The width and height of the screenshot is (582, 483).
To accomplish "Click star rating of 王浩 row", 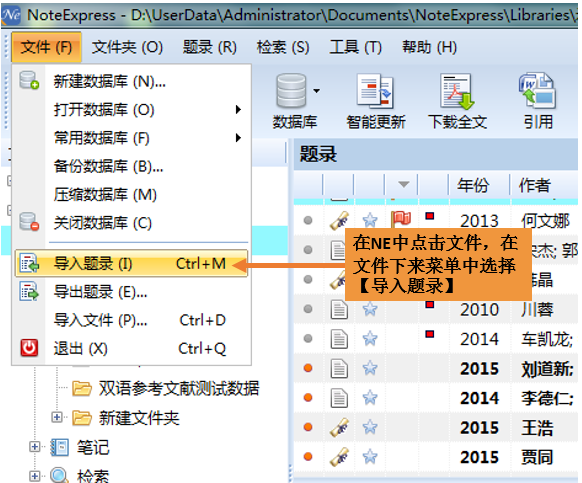I will tap(370, 427).
